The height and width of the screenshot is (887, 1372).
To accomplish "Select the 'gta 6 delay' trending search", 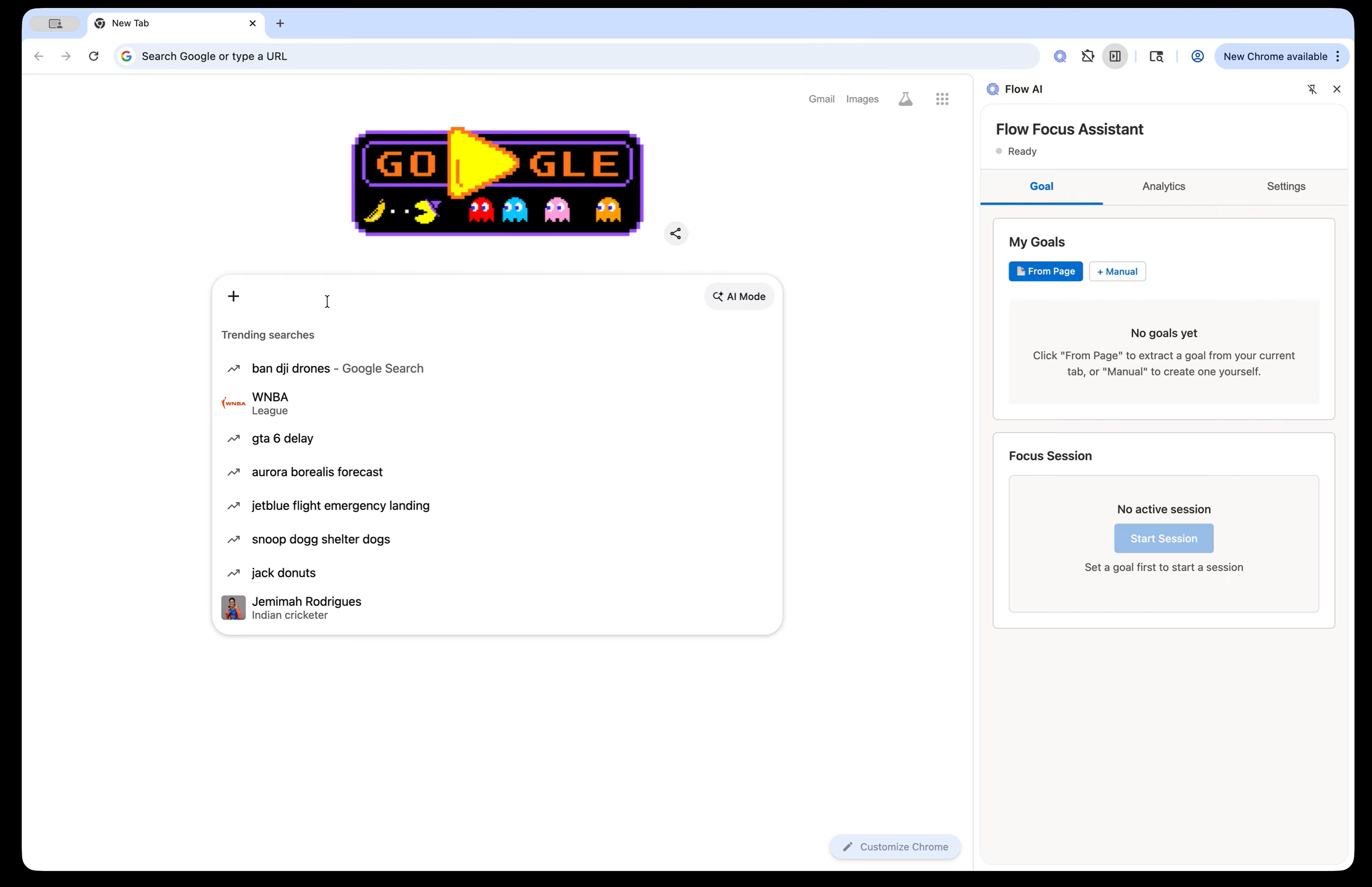I will point(282,439).
